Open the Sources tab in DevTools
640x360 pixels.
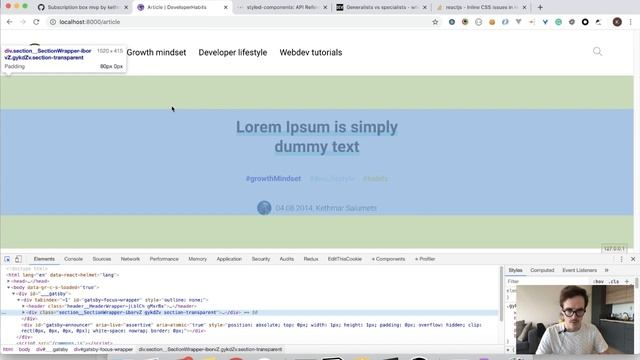(102, 259)
